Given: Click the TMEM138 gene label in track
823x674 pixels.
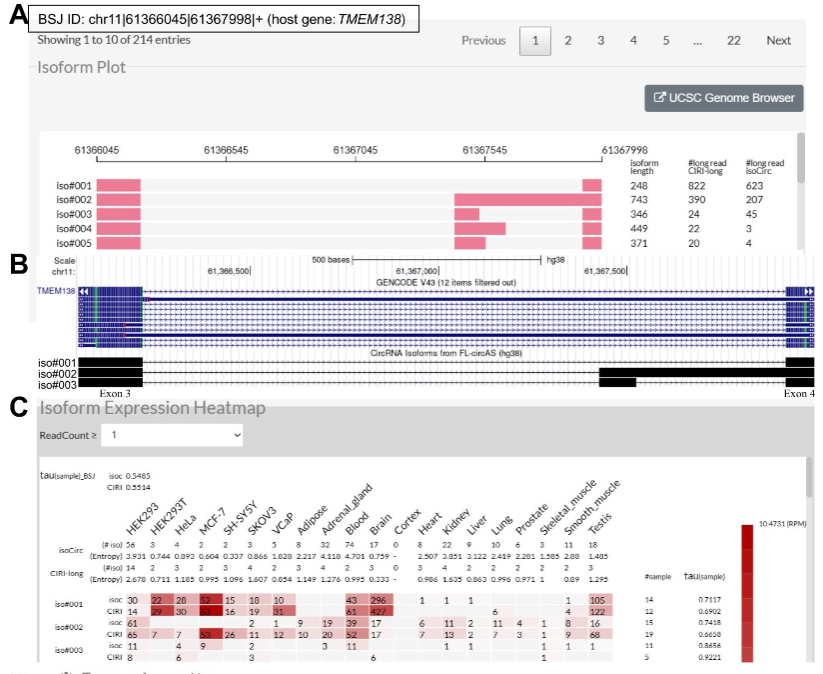Looking at the screenshot, I should coord(56,291).
